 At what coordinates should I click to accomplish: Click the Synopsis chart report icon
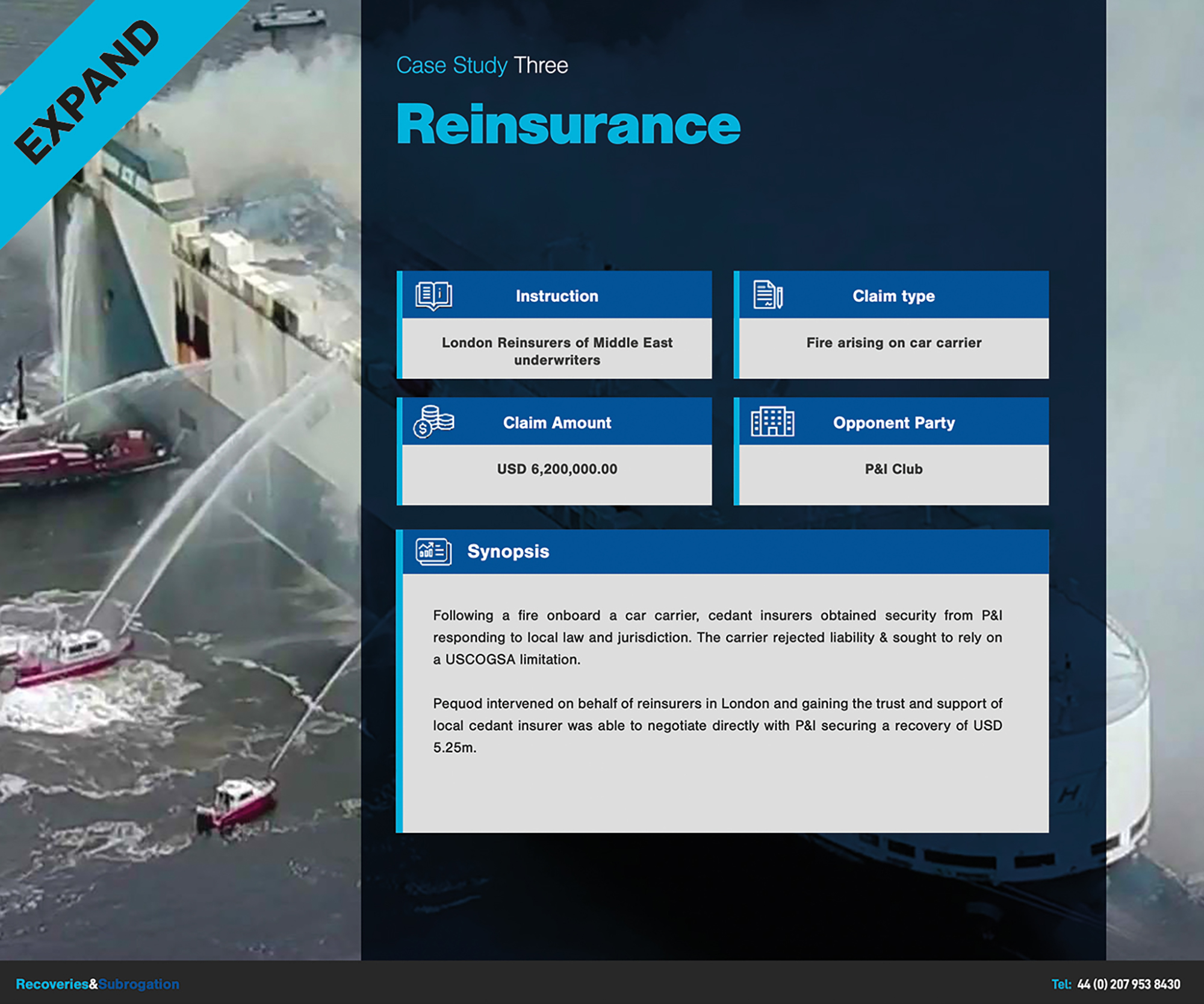point(433,551)
